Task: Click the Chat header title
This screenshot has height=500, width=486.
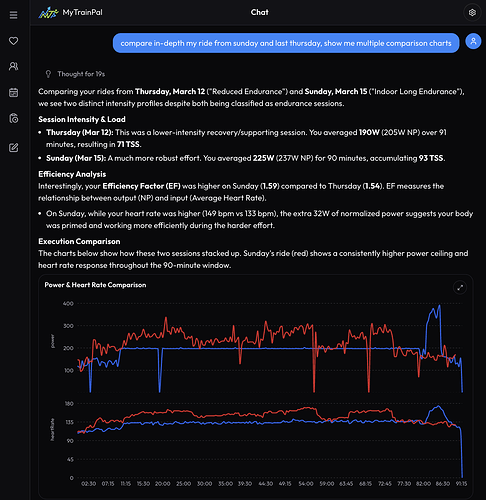Action: (259, 12)
